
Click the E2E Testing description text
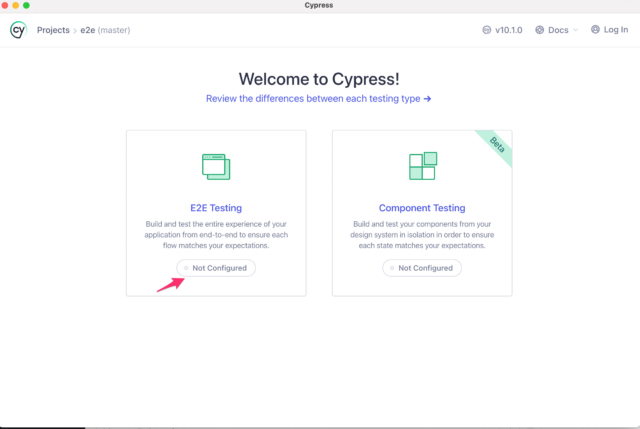click(216, 235)
